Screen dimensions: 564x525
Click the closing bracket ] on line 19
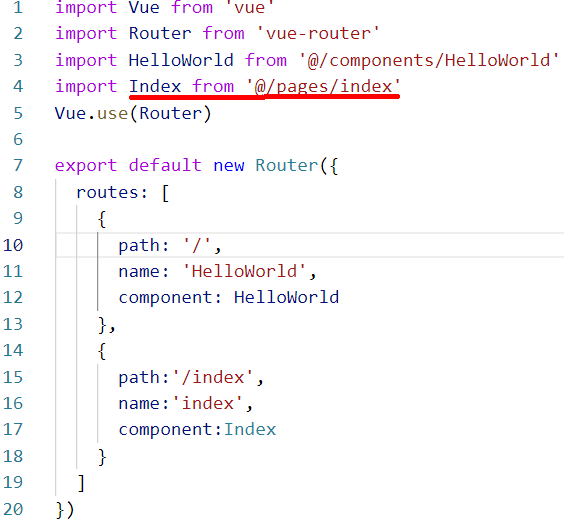tap(82, 483)
